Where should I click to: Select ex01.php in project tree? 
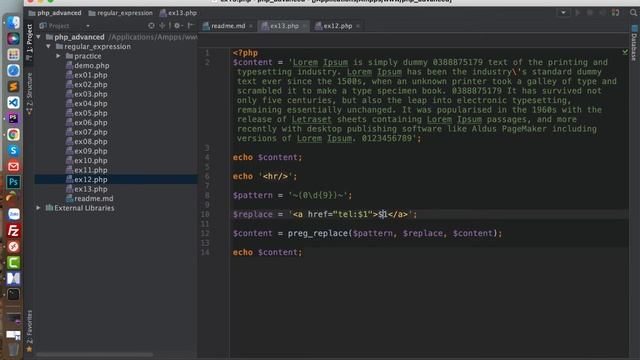[x=91, y=75]
